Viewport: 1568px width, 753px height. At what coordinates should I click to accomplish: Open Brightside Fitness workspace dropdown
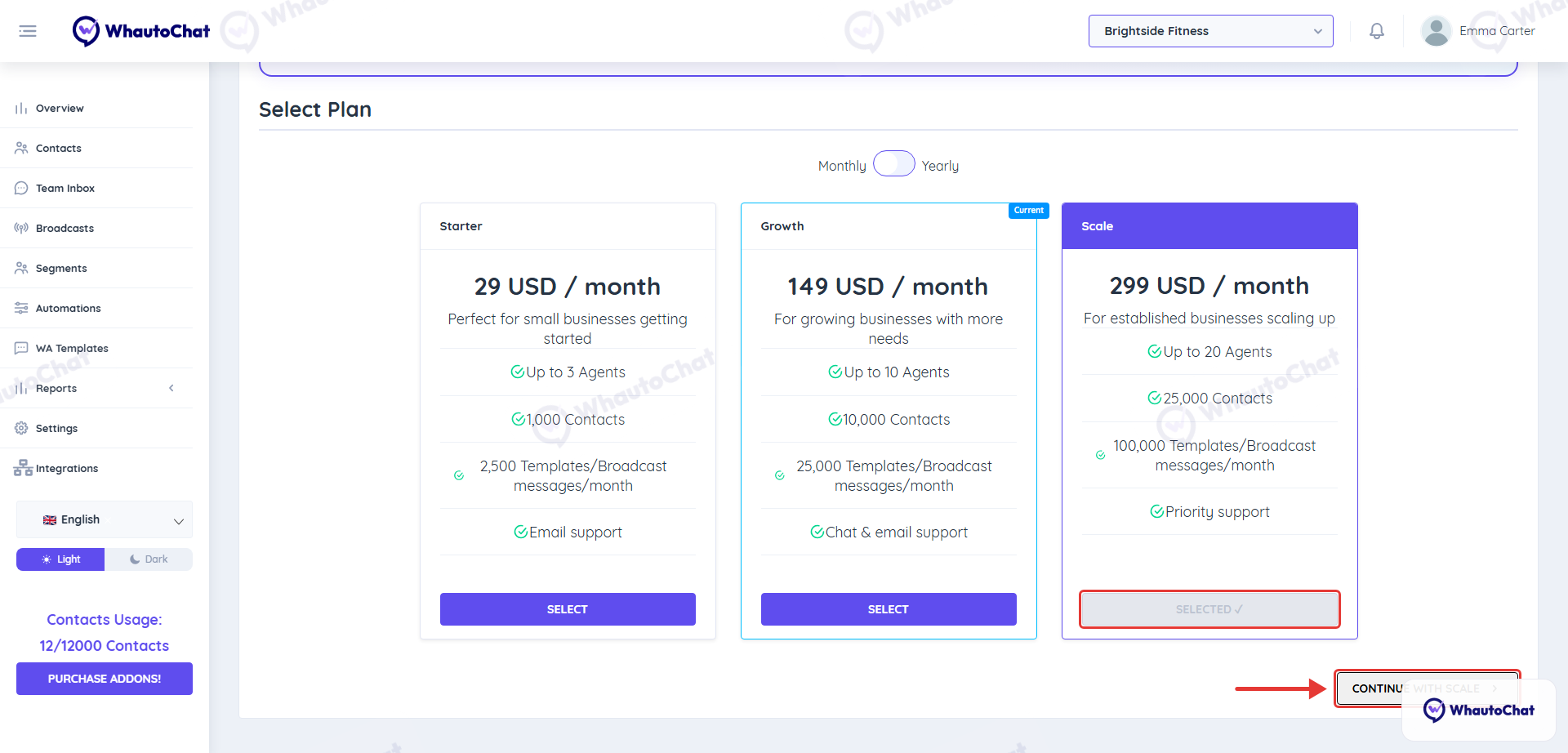tap(1210, 31)
